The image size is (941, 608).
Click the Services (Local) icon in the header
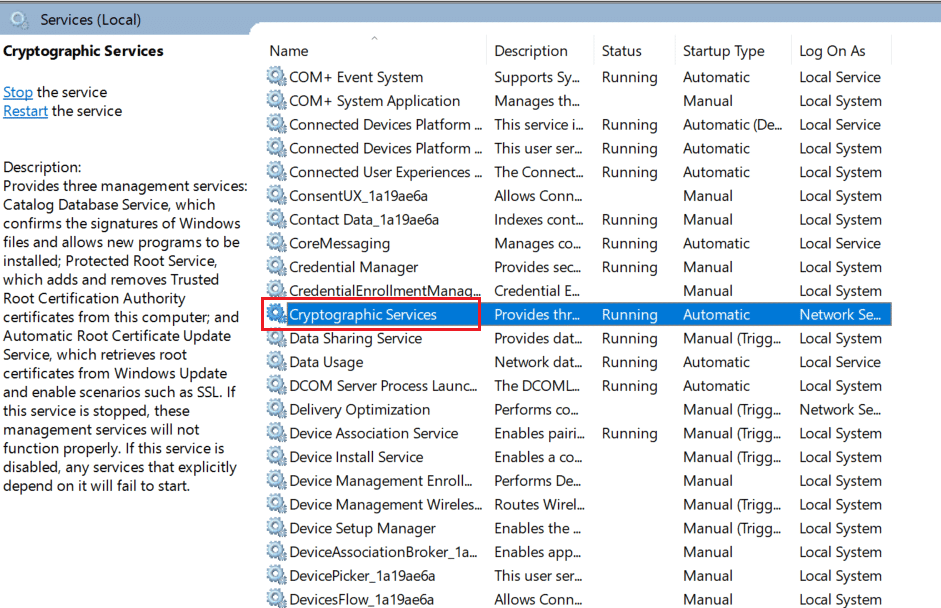click(18, 19)
